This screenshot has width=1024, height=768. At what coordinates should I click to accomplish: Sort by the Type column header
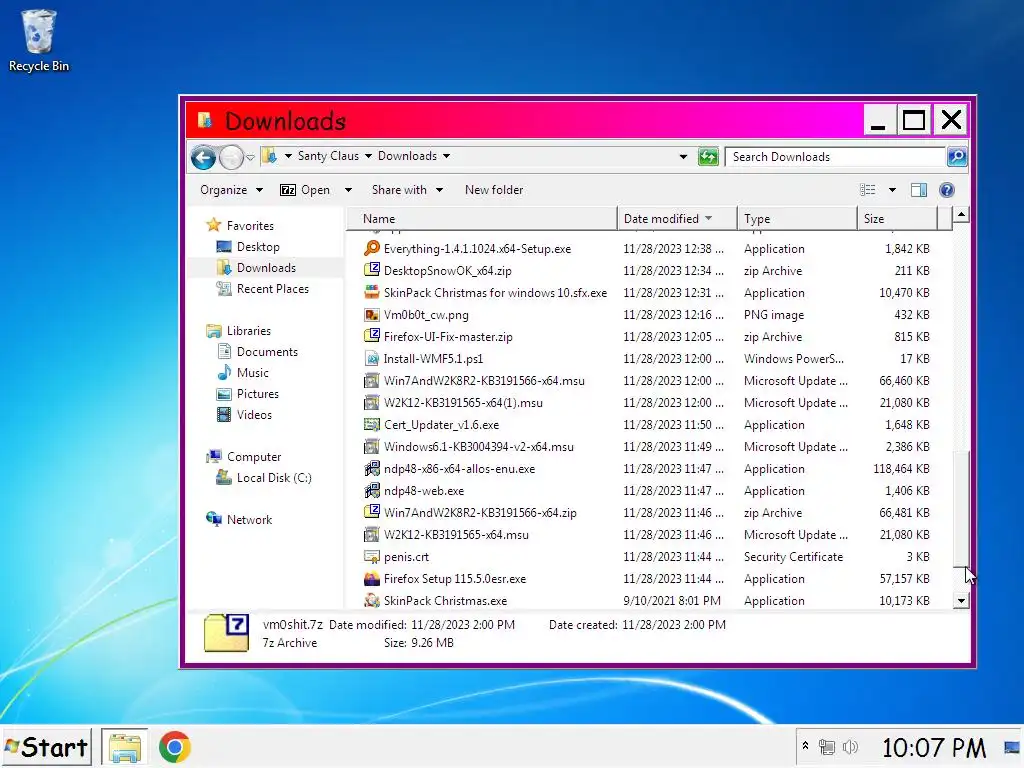pyautogui.click(x=797, y=219)
